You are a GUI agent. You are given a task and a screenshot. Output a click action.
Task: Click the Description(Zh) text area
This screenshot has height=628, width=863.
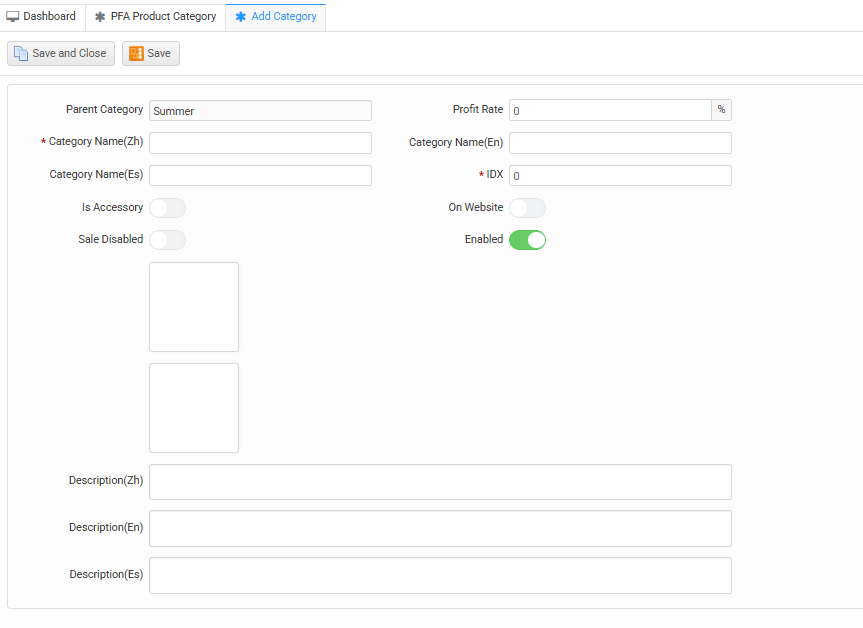click(x=440, y=482)
